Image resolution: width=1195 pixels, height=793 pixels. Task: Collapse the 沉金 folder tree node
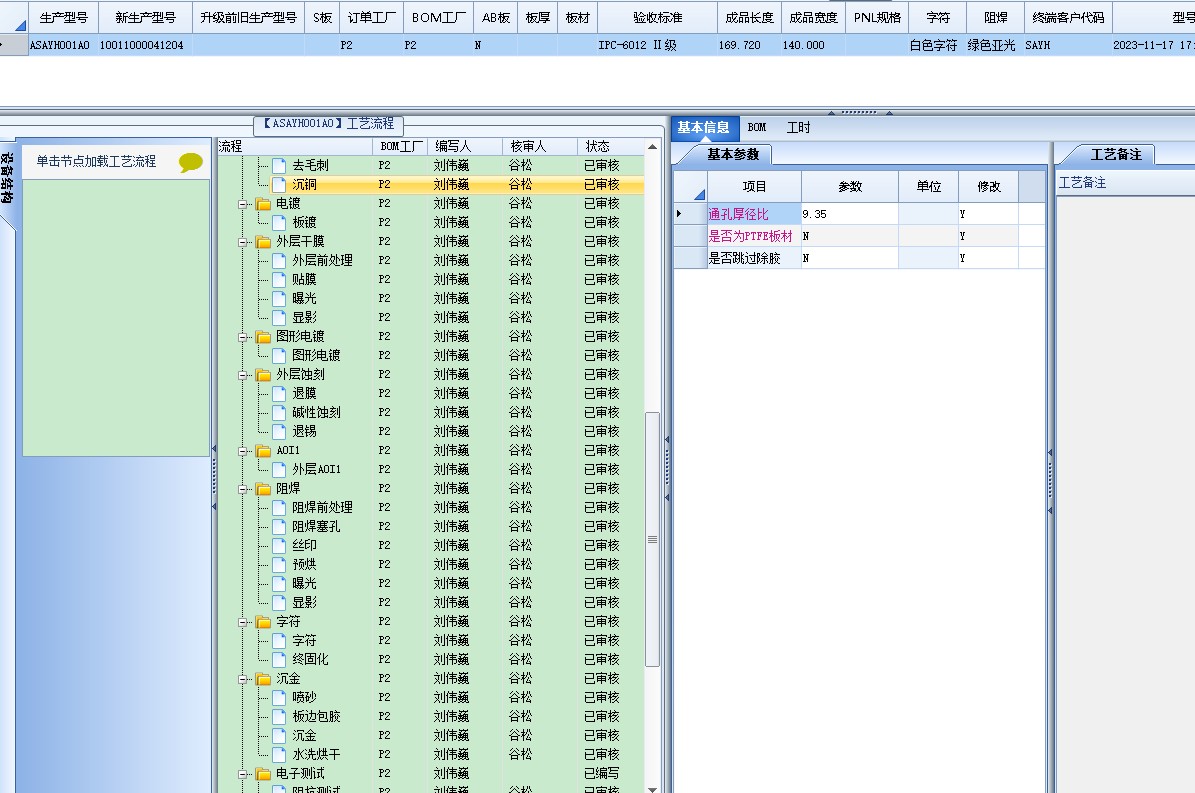pos(243,679)
